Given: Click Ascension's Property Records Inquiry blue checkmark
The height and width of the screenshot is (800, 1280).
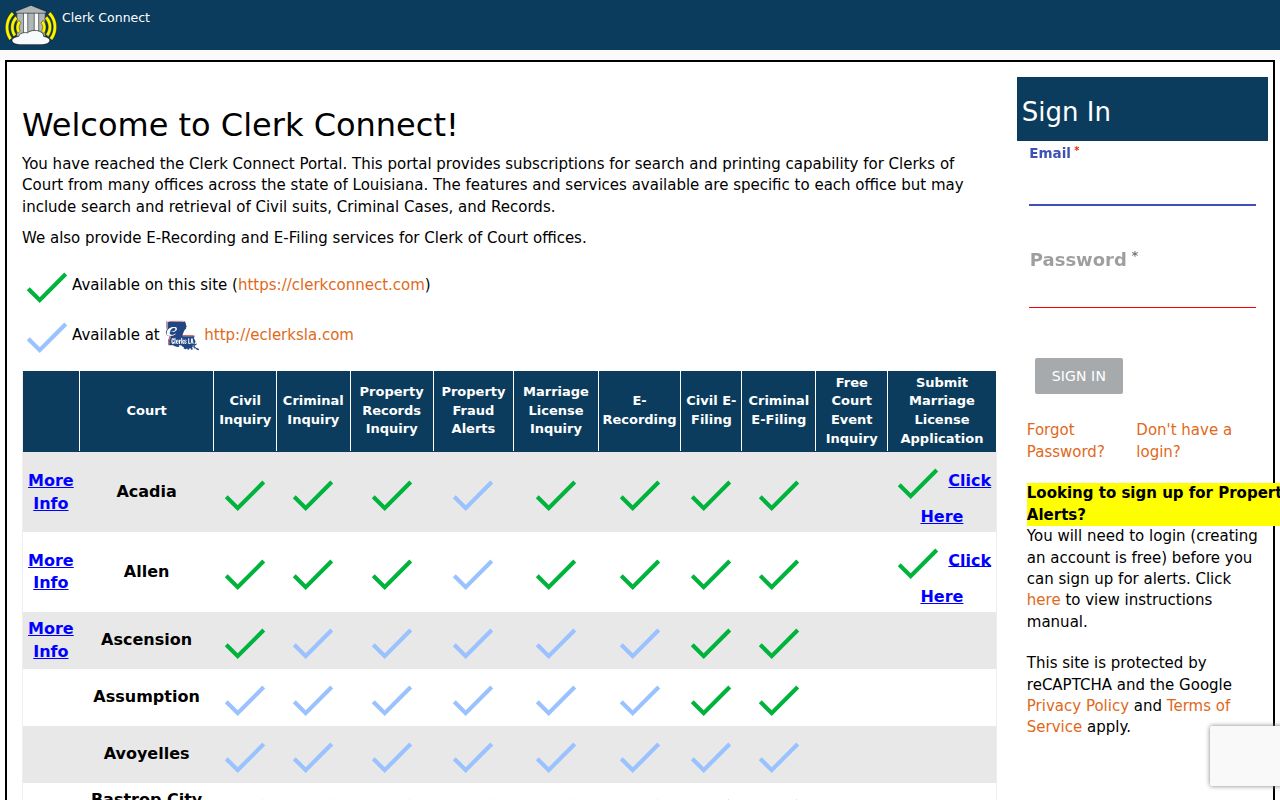Looking at the screenshot, I should pos(392,643).
